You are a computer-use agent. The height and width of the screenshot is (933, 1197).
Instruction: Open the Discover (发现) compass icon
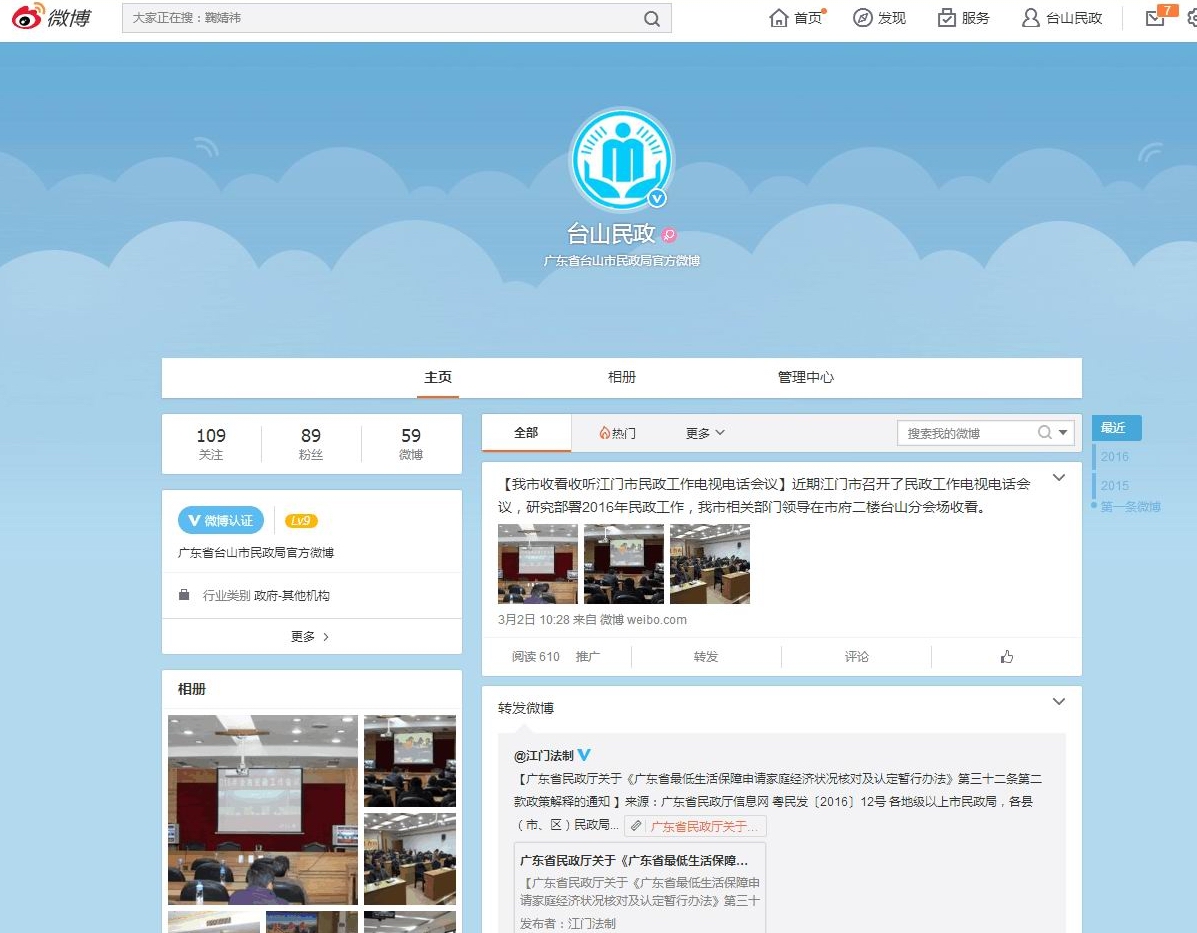coord(863,18)
